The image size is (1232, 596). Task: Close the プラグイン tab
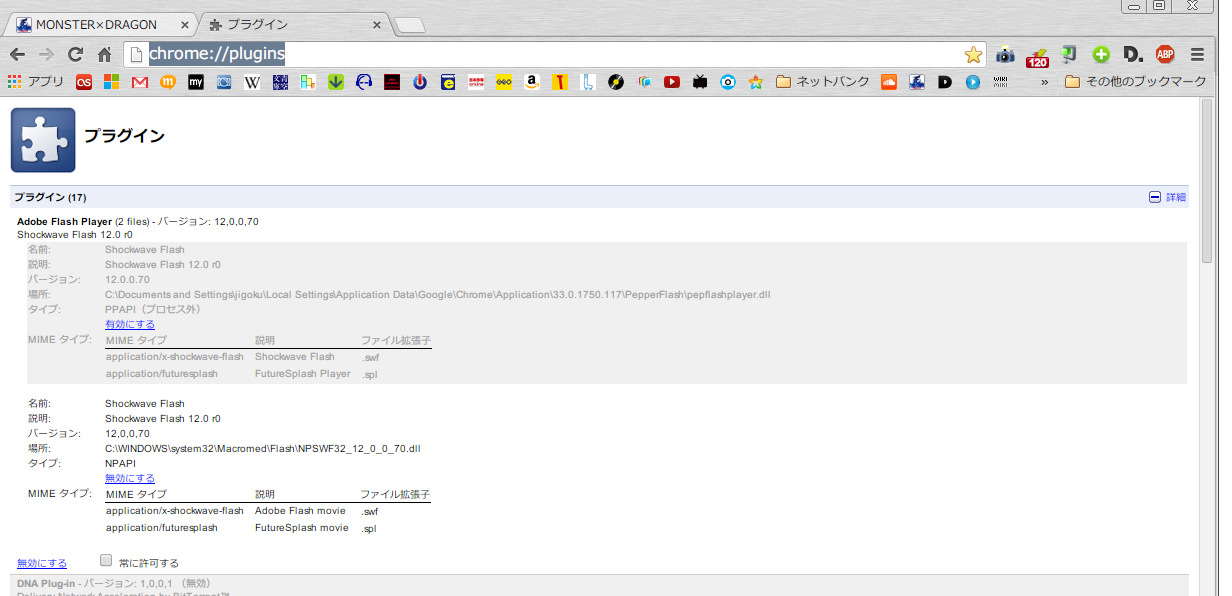coord(377,25)
